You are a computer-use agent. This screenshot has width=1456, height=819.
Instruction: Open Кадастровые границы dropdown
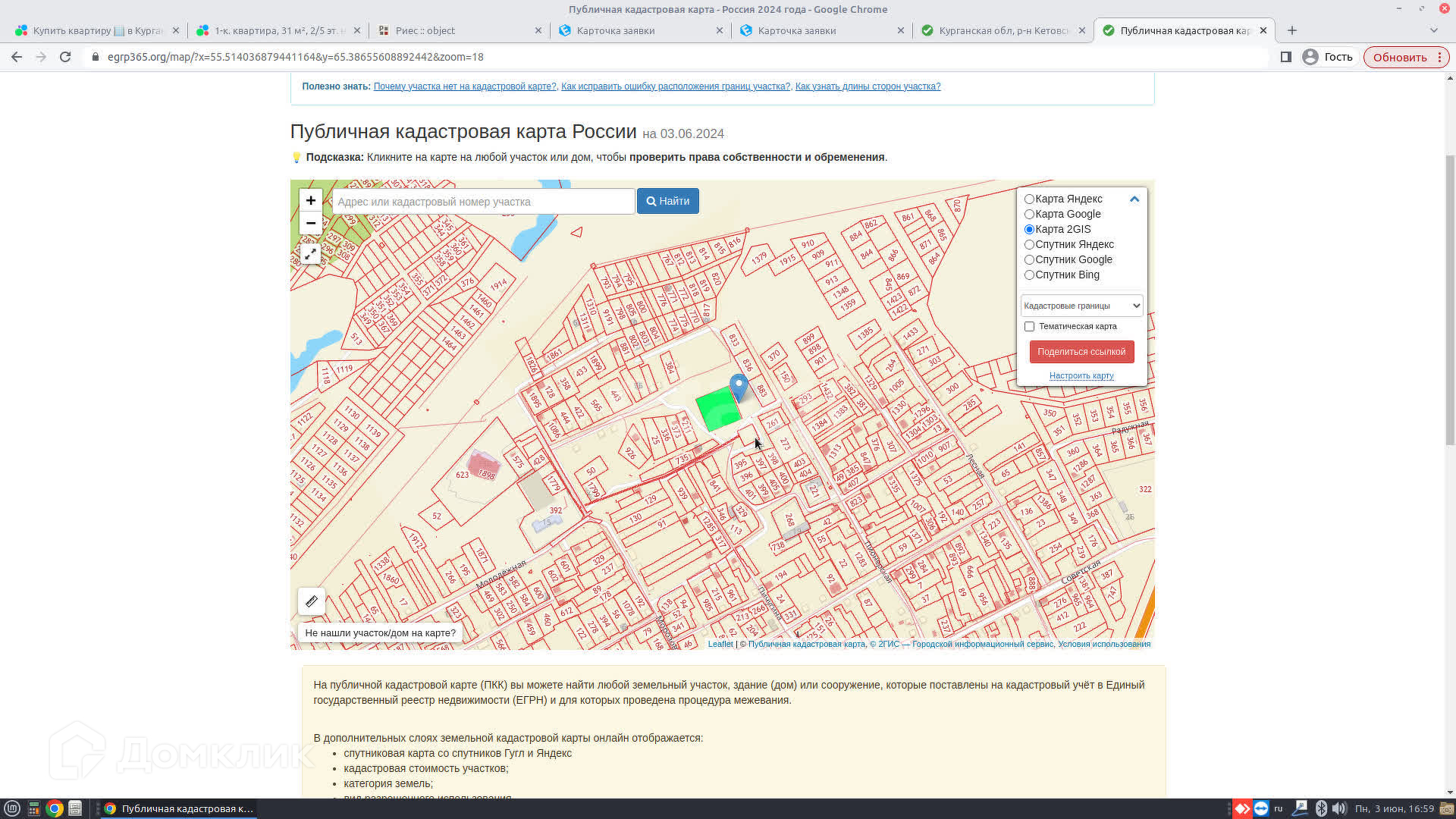point(1081,306)
